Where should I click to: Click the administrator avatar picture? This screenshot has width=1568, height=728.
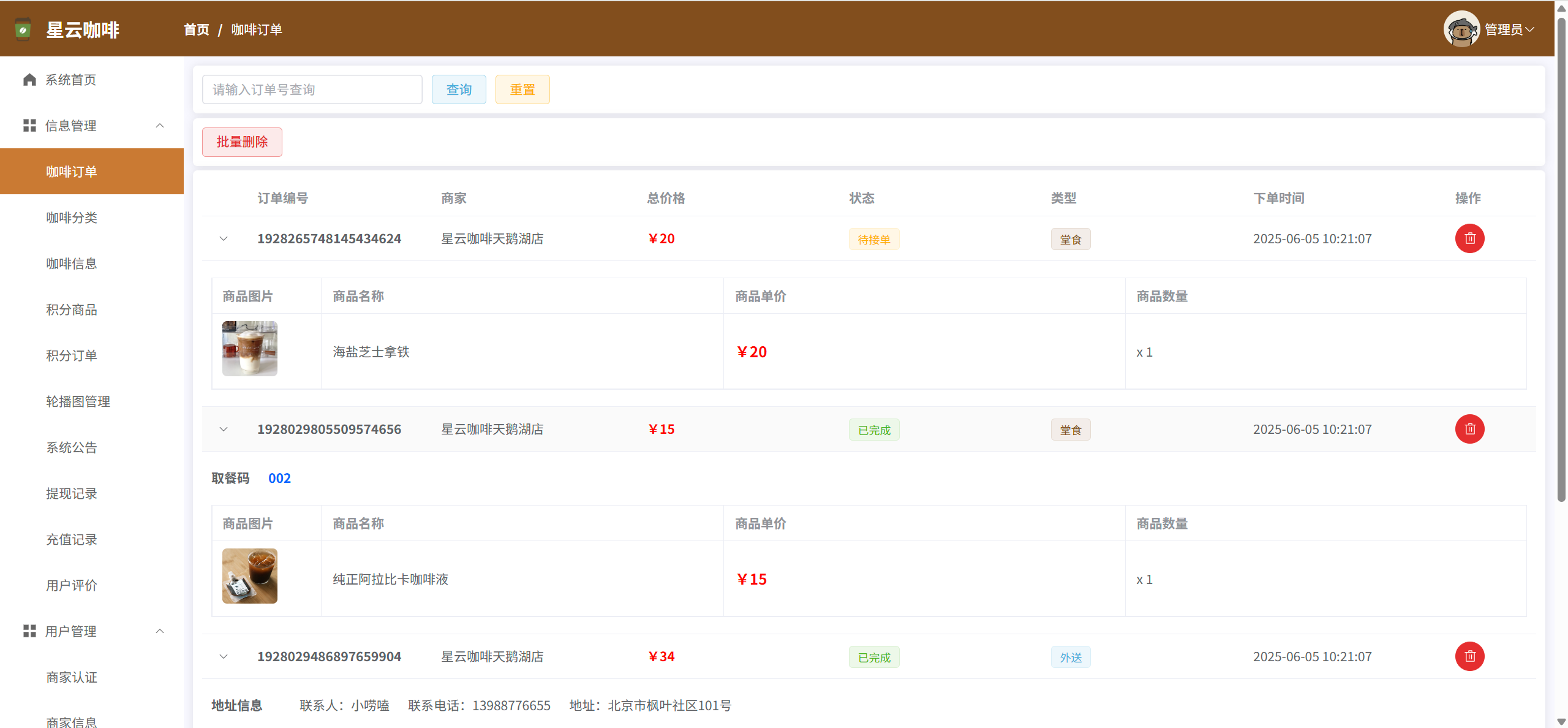pyautogui.click(x=1461, y=29)
